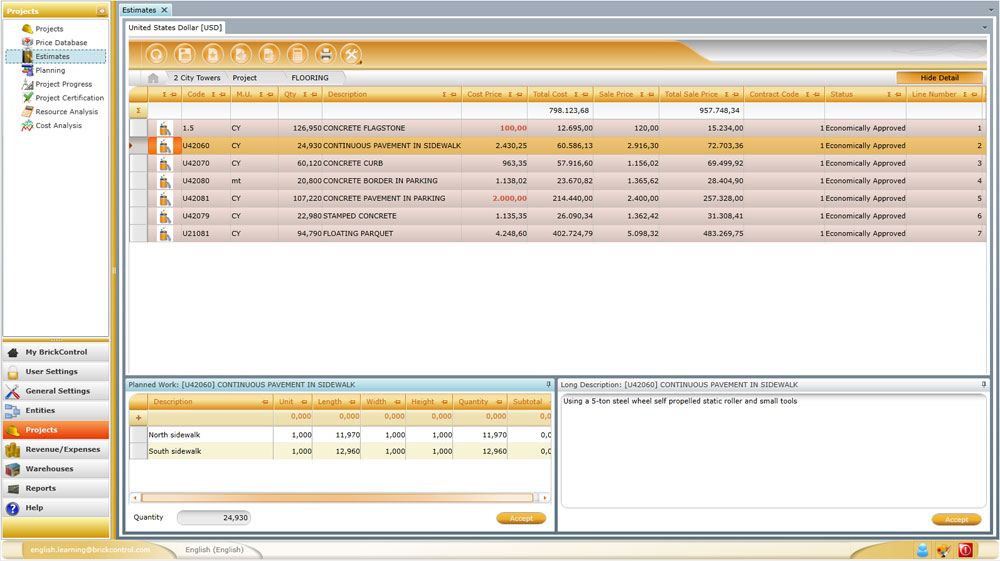Click Accept in the Planned Work panel
This screenshot has width=1000, height=561.
click(x=520, y=518)
